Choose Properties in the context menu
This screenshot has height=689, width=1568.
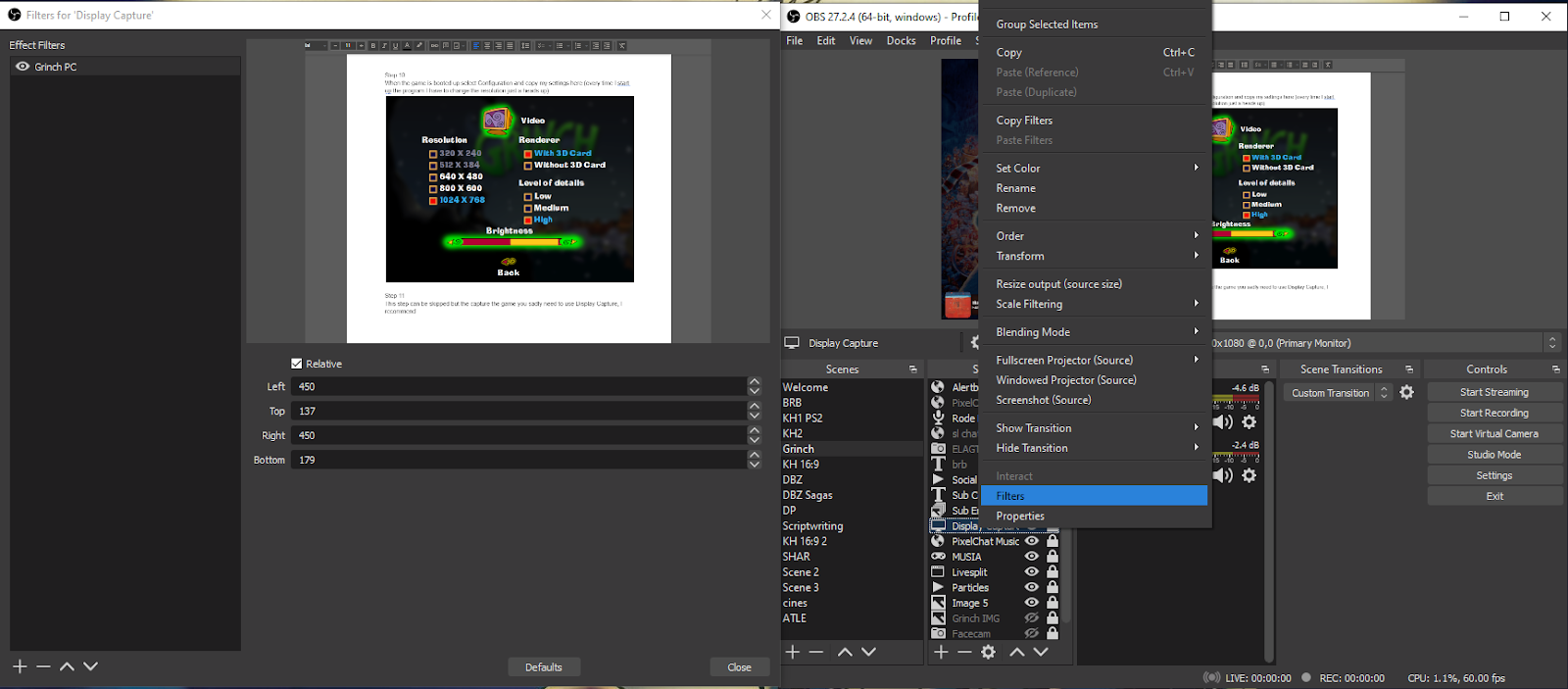[x=1095, y=516]
